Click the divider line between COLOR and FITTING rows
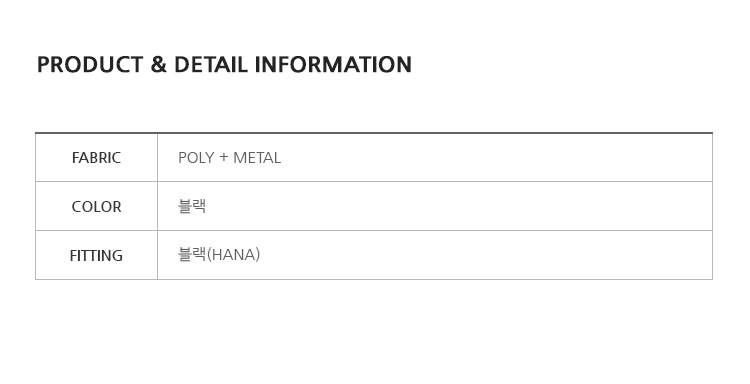Image resolution: width=750 pixels, height=384 pixels. [374, 230]
